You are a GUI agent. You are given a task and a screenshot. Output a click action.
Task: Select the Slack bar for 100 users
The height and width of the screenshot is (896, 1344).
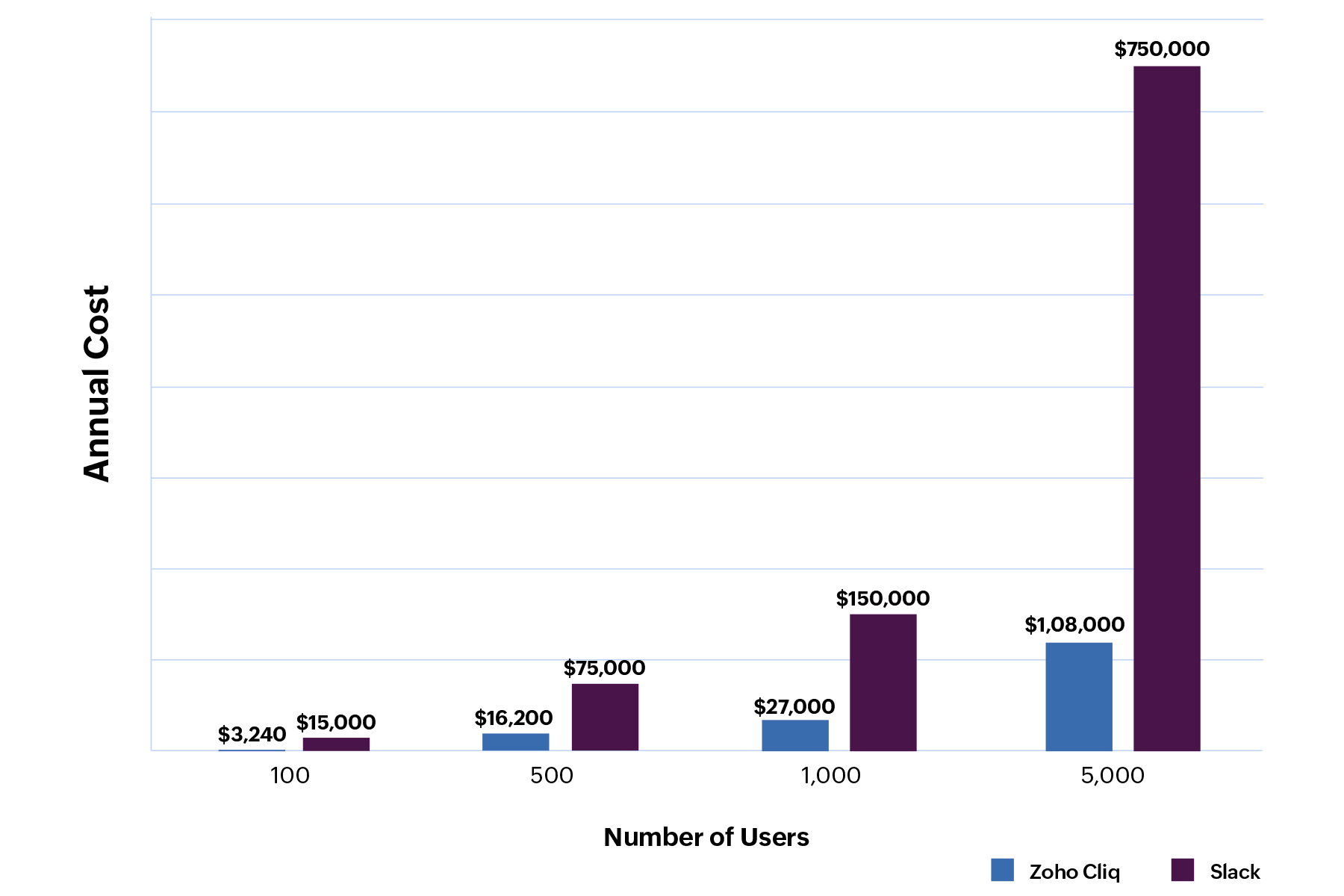pos(336,744)
